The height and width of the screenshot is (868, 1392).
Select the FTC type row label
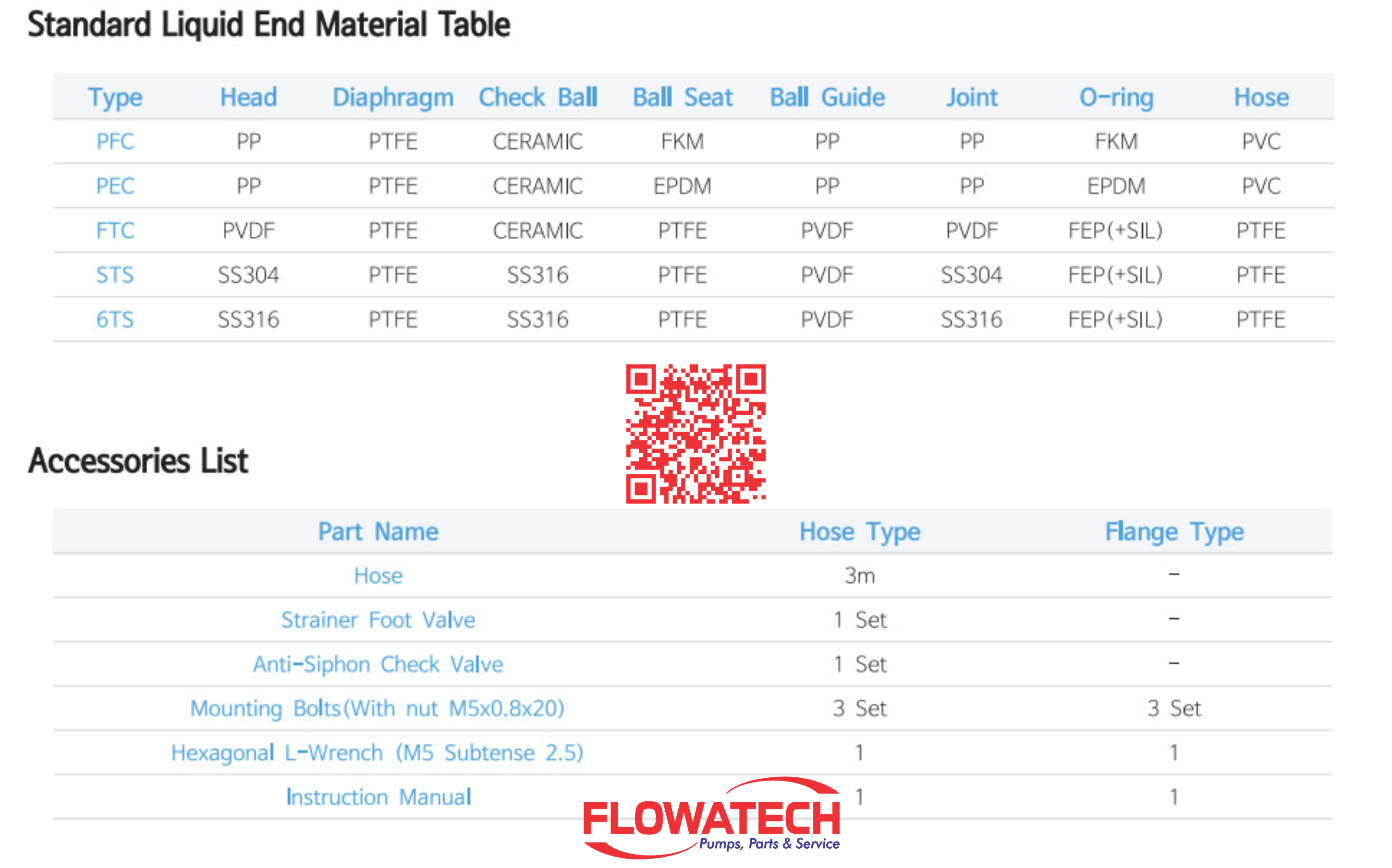pyautogui.click(x=115, y=230)
